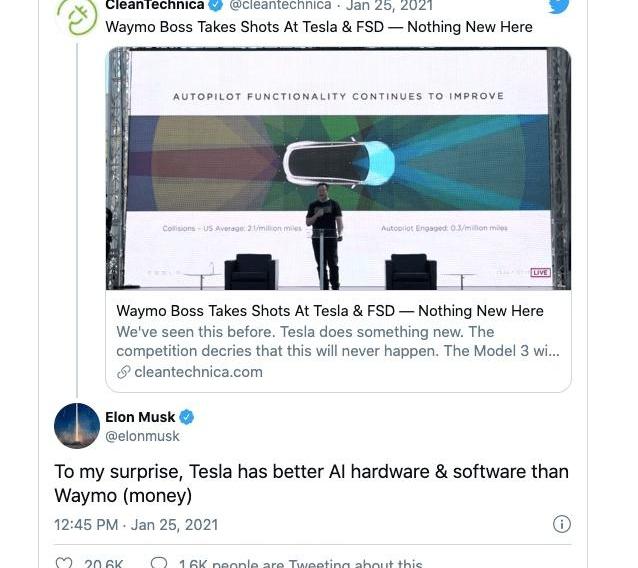Open Elon Musk's profile picture
Screen dimensions: 638x568
tap(77, 426)
